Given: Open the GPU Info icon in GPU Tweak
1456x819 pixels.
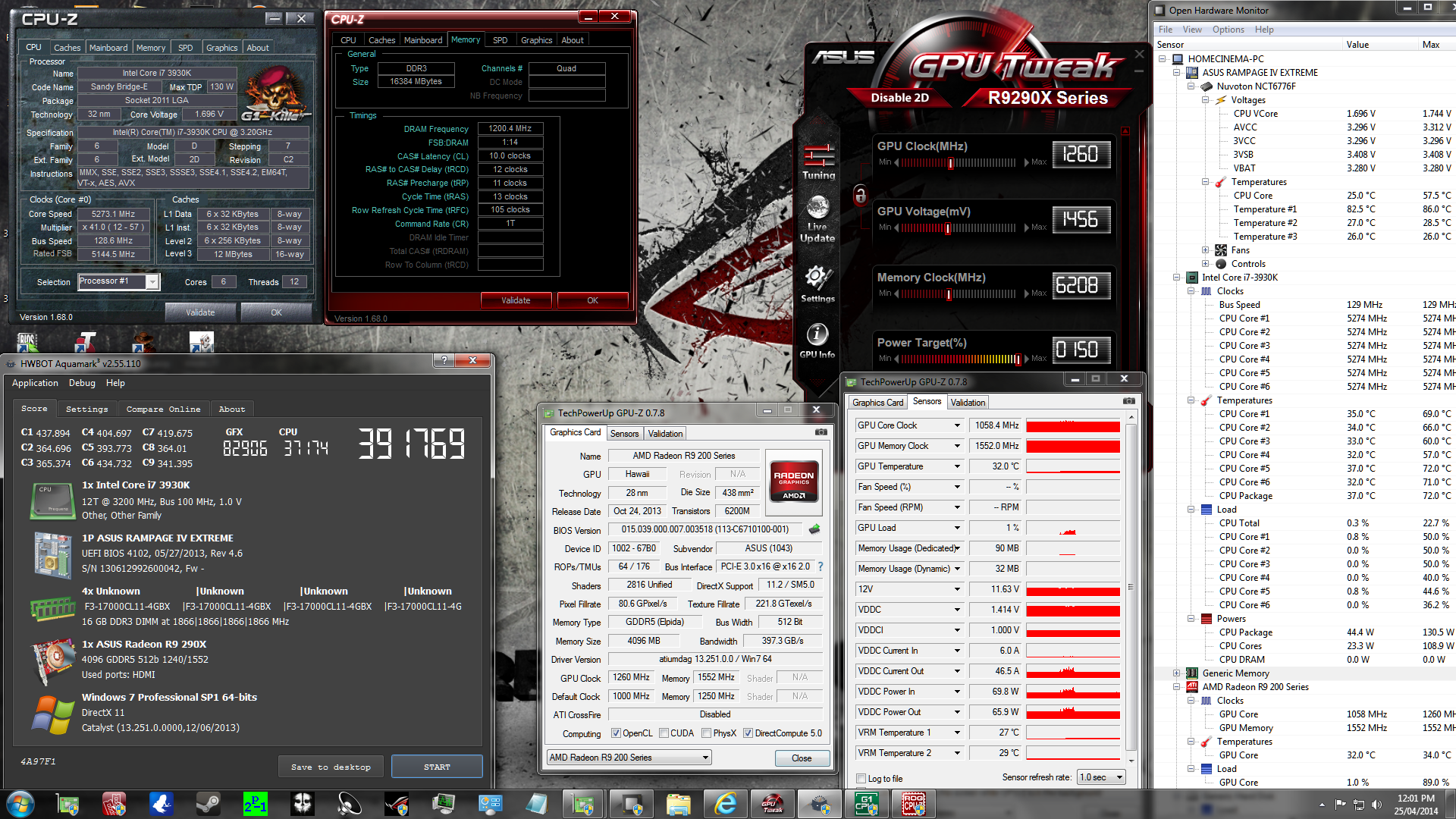Looking at the screenshot, I should [x=817, y=340].
